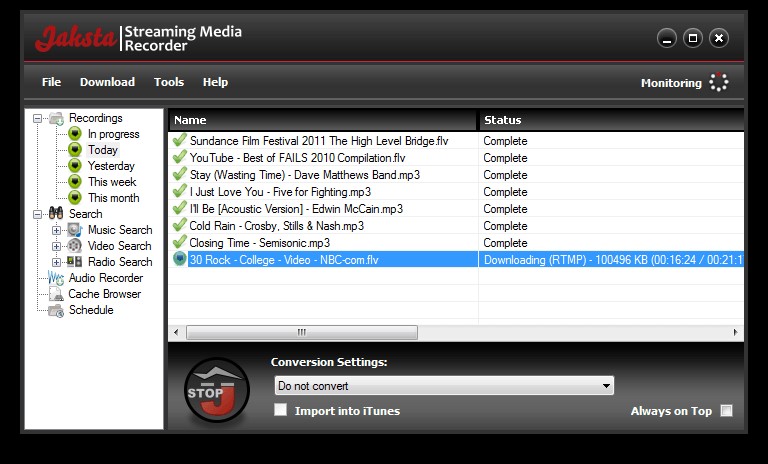The image size is (768, 464).
Task: Click the Audio Recorder icon in sidebar
Action: [x=56, y=278]
